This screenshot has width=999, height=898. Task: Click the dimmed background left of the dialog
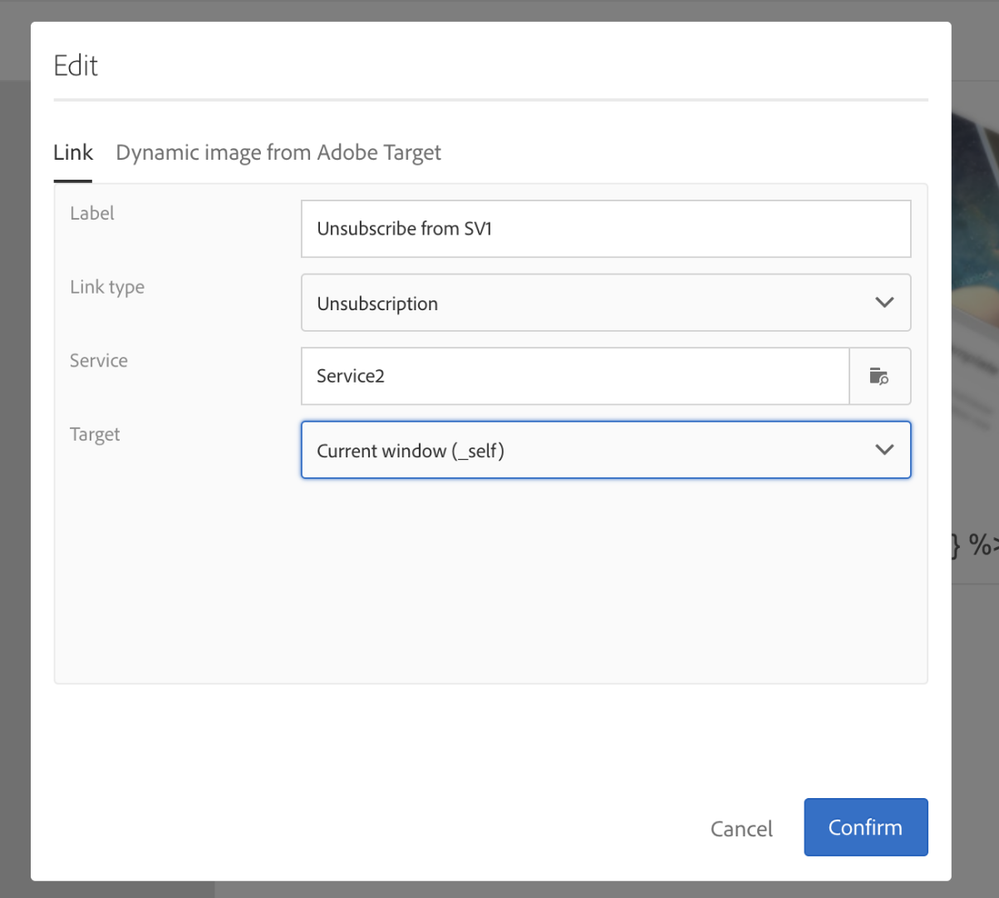point(14,450)
